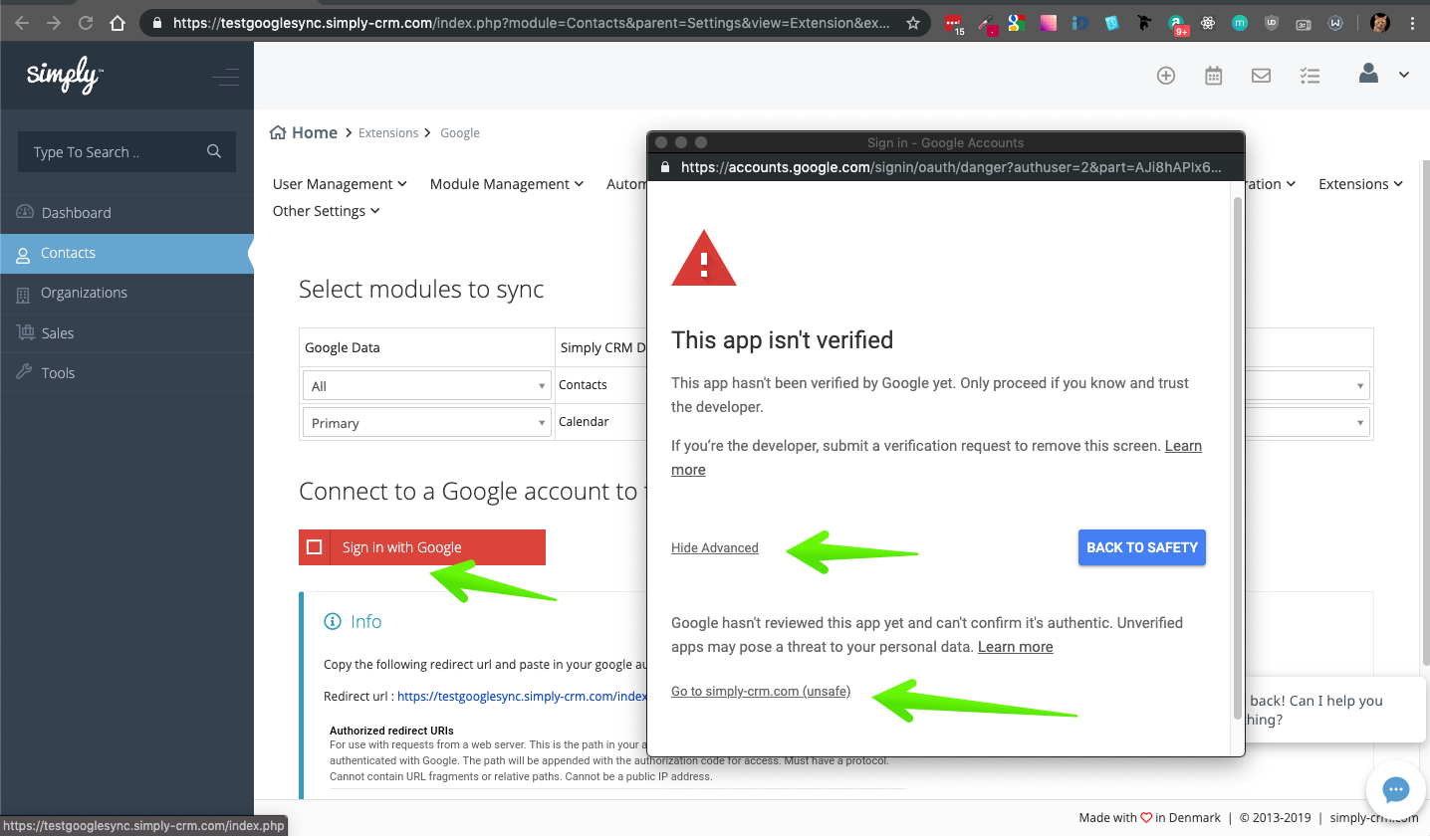Click BACK TO SAFETY button
Image resolution: width=1430 pixels, height=840 pixels.
coord(1142,547)
